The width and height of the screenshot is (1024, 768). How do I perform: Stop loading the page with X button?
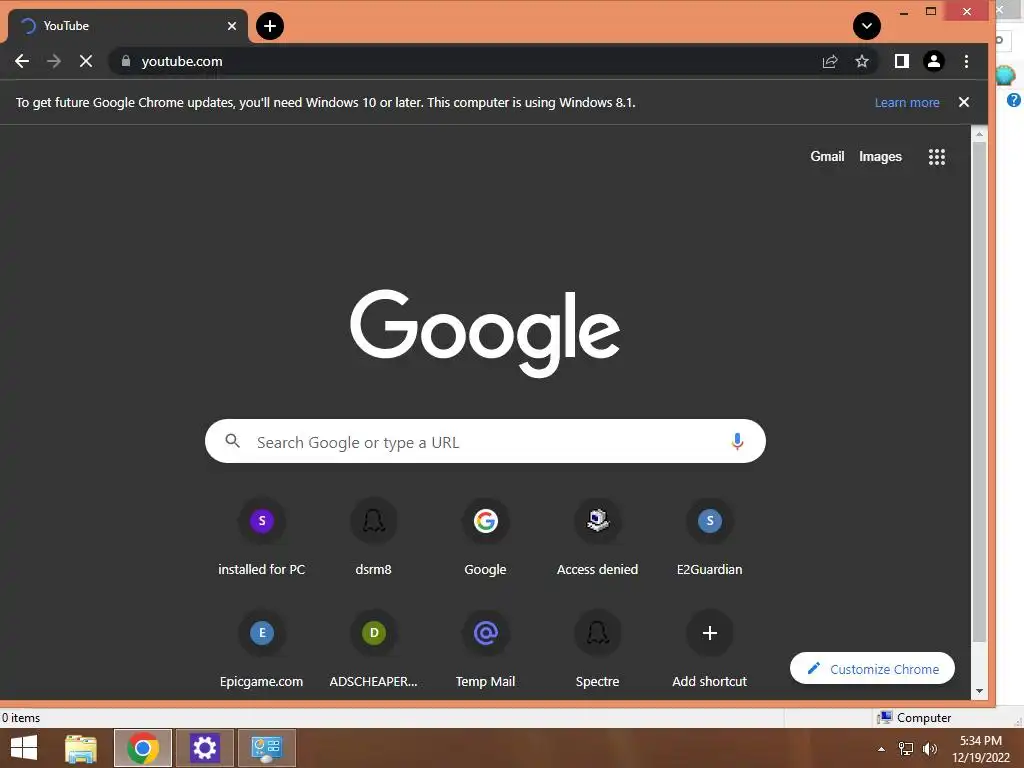86,61
